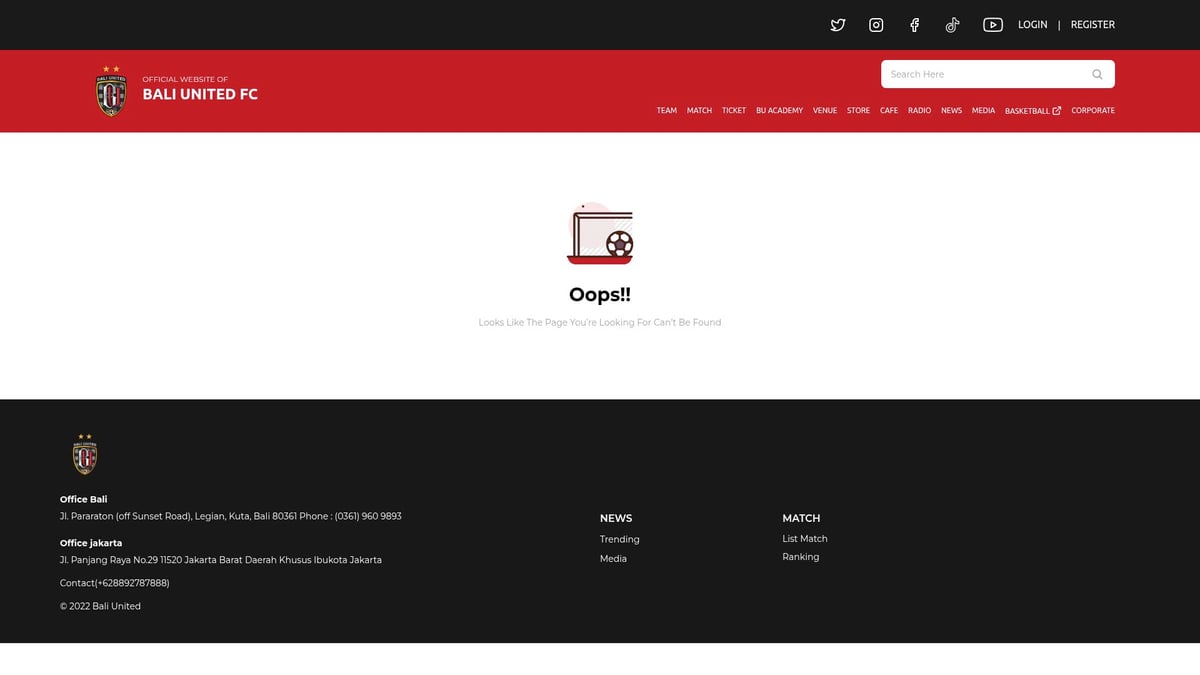Screen dimensions: 1200x675
Task: Click the Ranking footer link
Action: point(801,557)
